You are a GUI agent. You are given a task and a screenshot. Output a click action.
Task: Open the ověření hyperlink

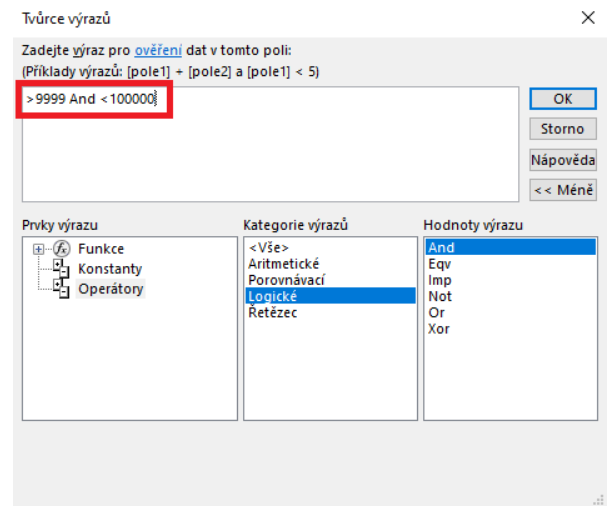(156, 50)
